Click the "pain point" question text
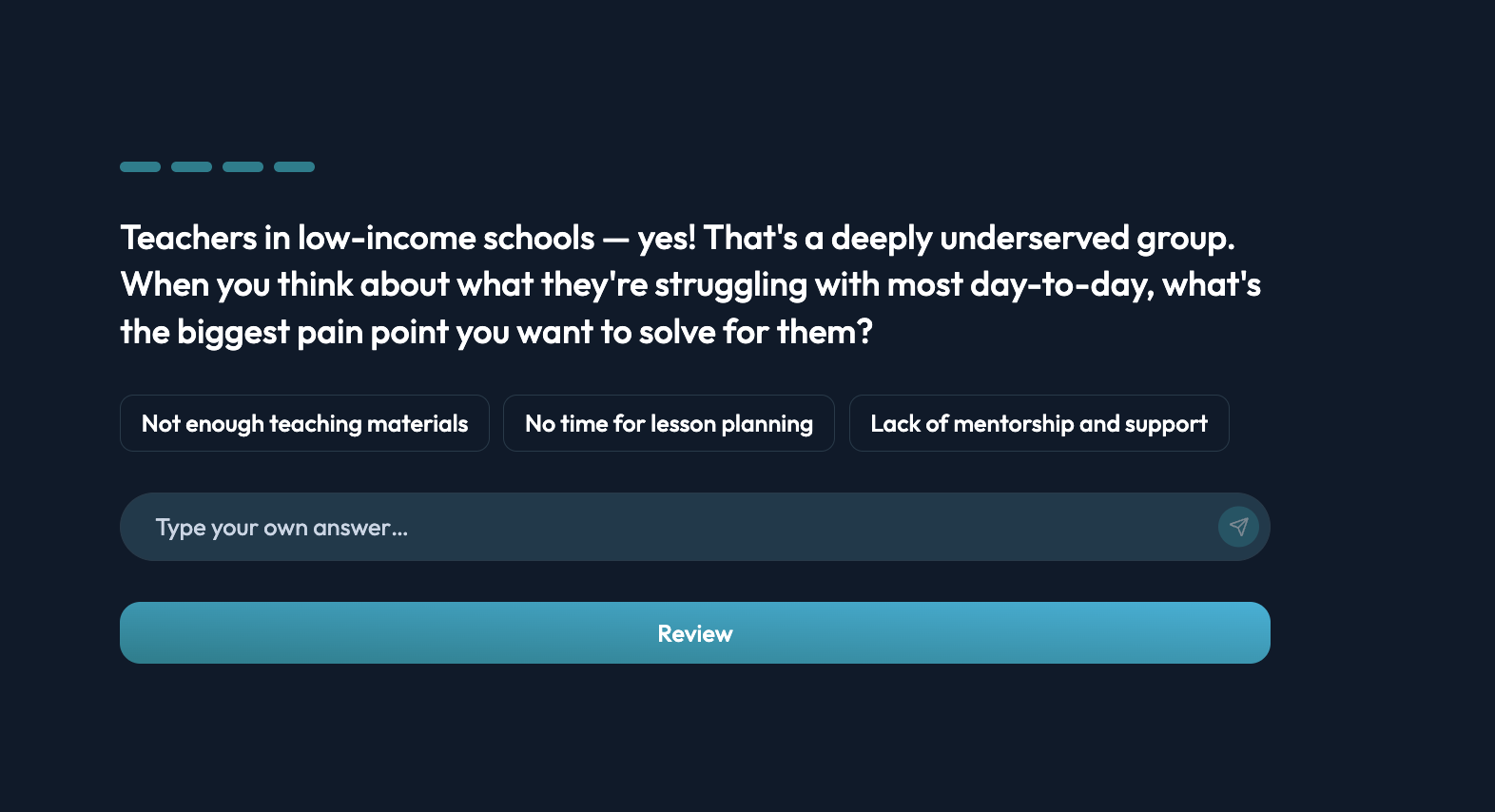The width and height of the screenshot is (1495, 812). [x=496, y=332]
